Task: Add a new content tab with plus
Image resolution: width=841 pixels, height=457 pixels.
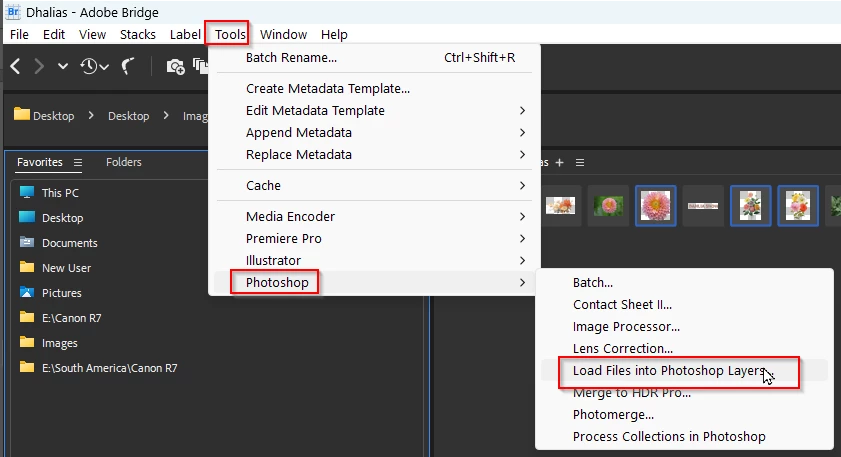Action: click(559, 163)
